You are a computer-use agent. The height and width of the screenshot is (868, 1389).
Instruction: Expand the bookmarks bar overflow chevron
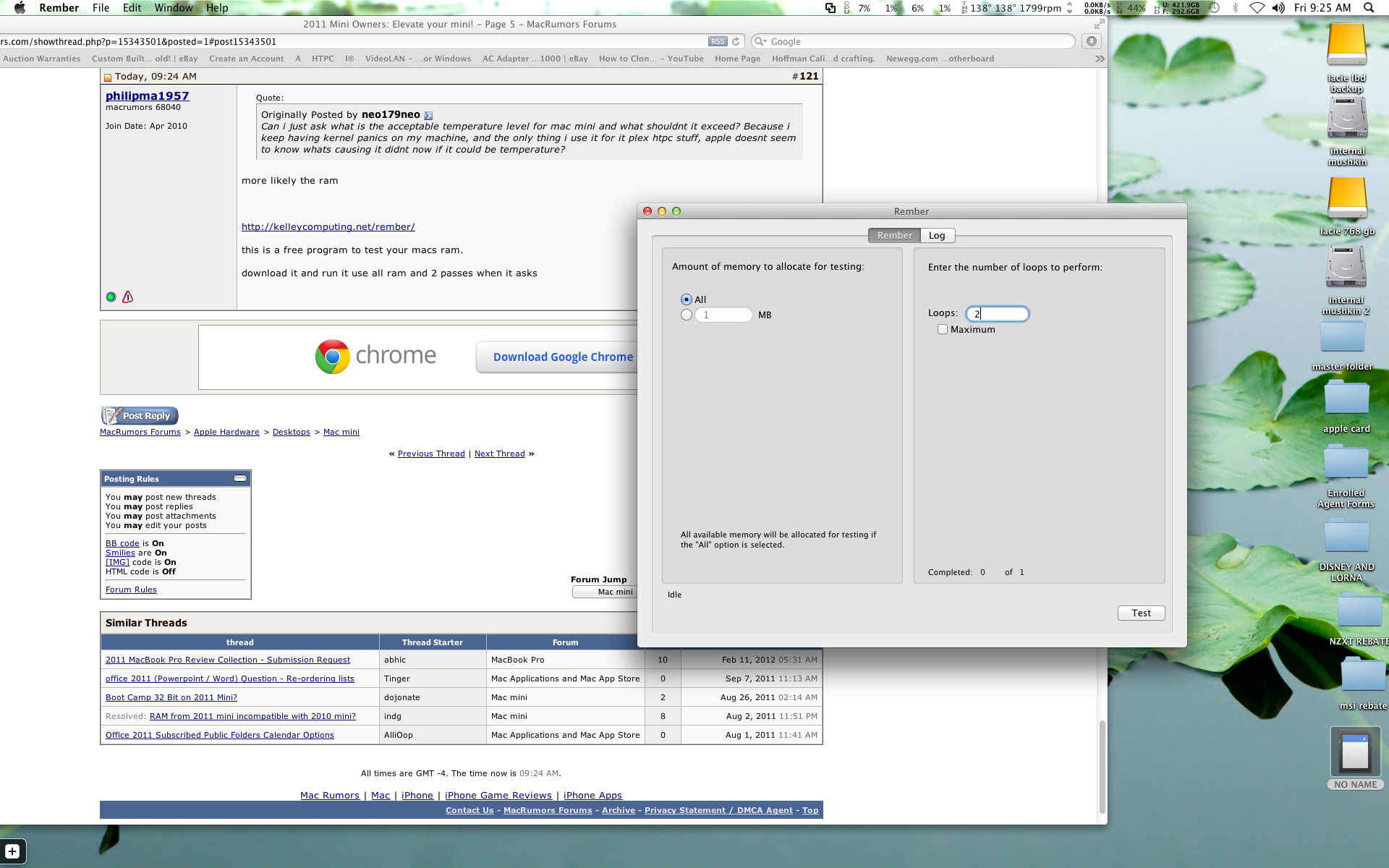pos(1100,59)
